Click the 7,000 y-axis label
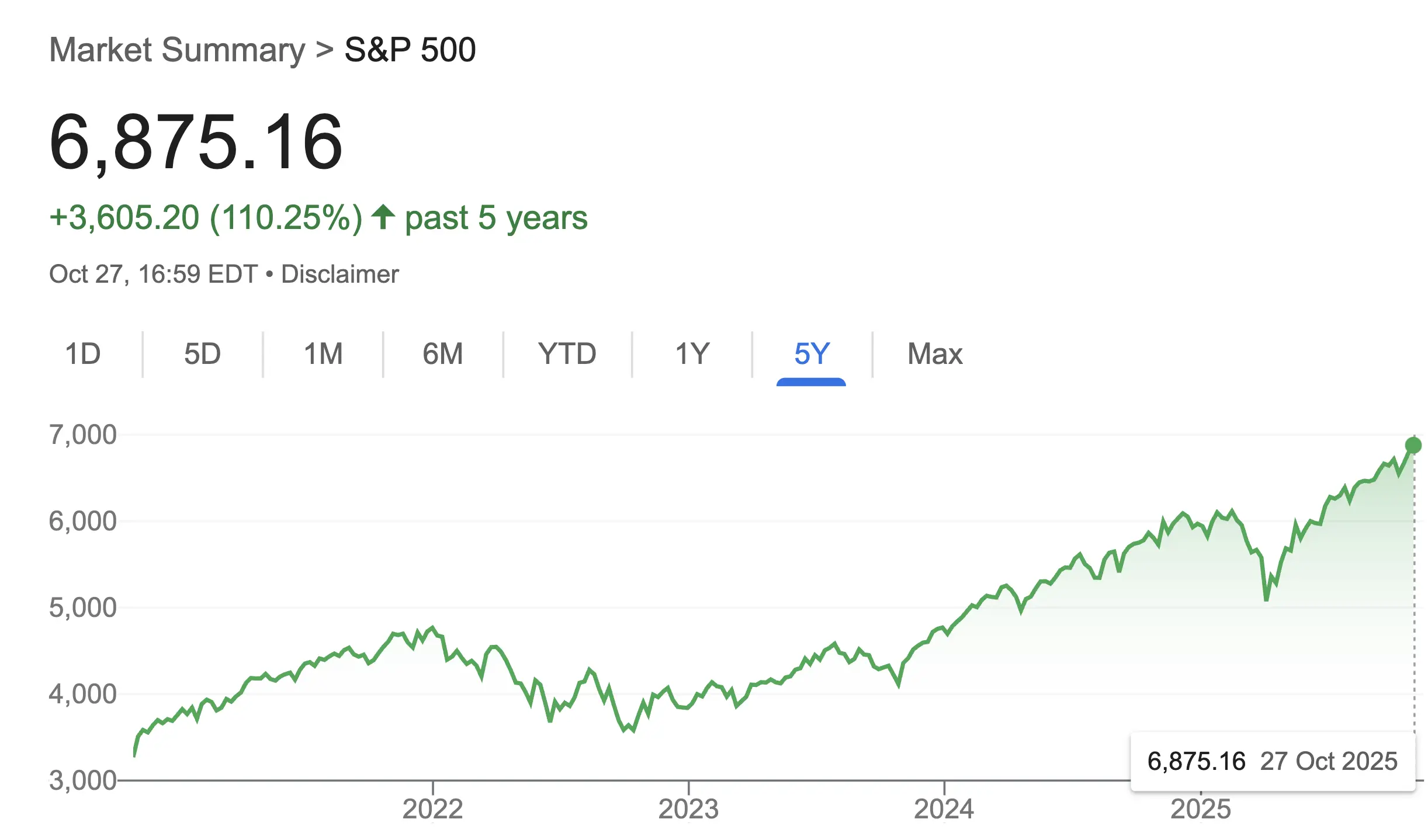 [x=83, y=435]
